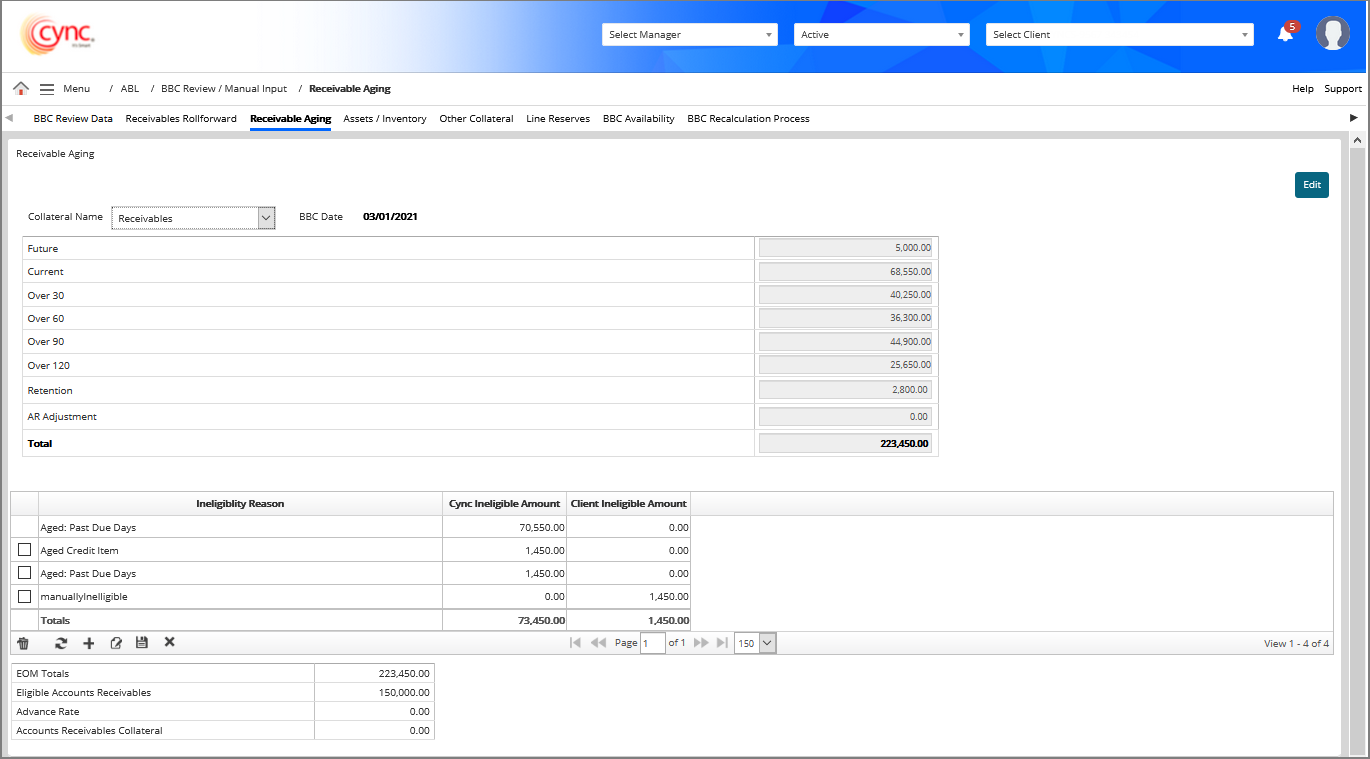Switch to the BBC Availability tab
Image resolution: width=1370 pixels, height=759 pixels.
[638, 119]
